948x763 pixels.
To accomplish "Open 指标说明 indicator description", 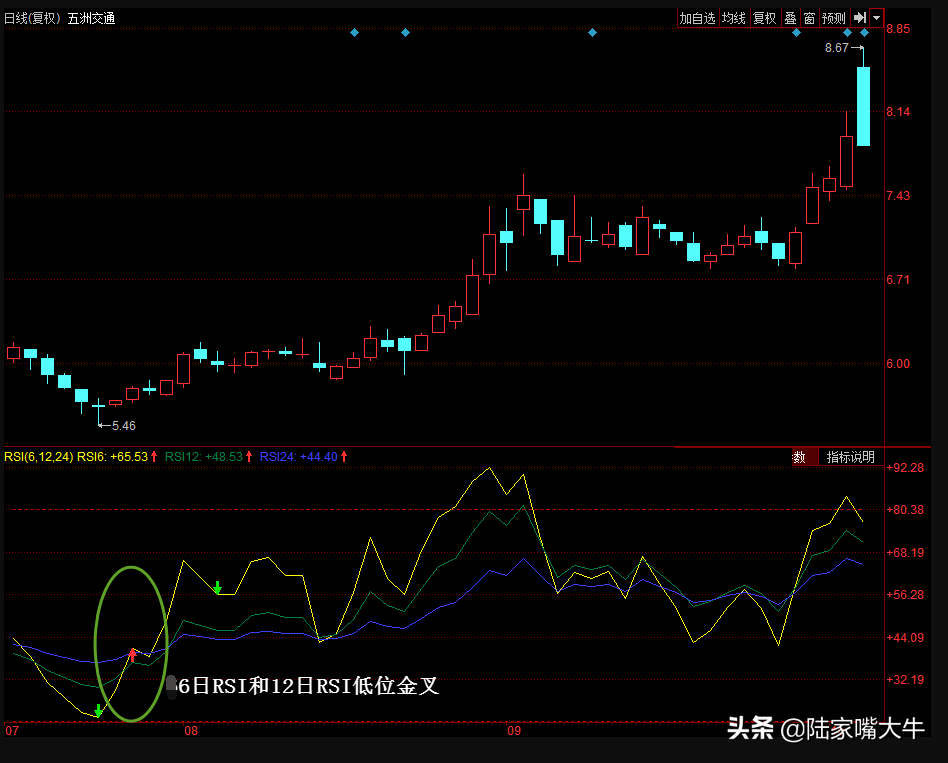I will tap(851, 457).
